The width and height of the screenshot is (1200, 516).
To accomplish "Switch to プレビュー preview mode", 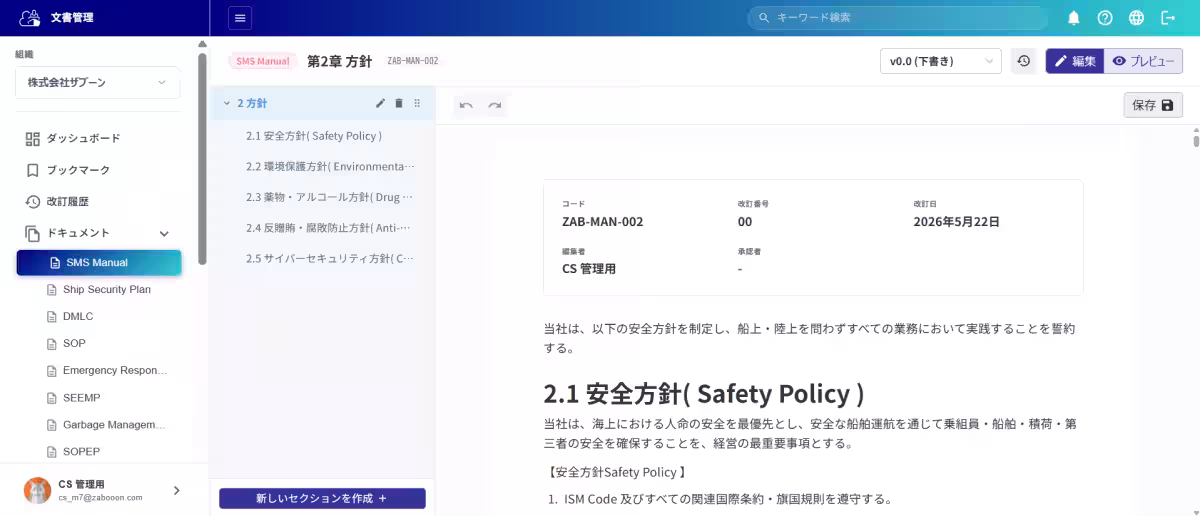I will point(1143,61).
